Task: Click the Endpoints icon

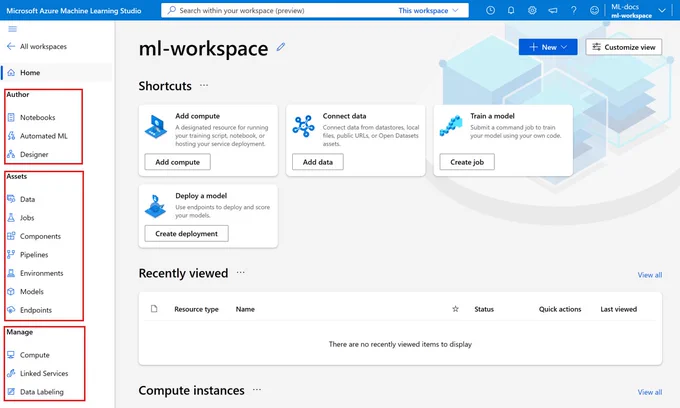Action: click(x=11, y=310)
